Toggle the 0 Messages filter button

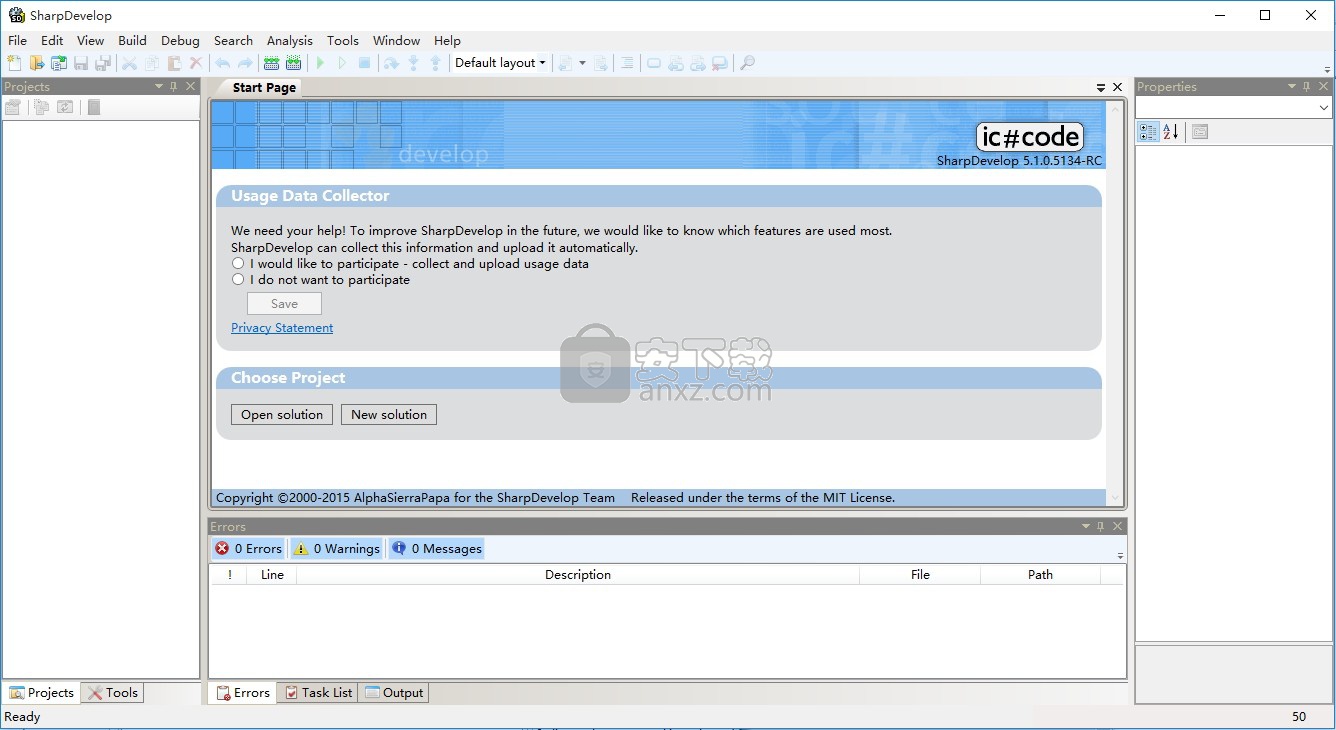click(x=437, y=549)
